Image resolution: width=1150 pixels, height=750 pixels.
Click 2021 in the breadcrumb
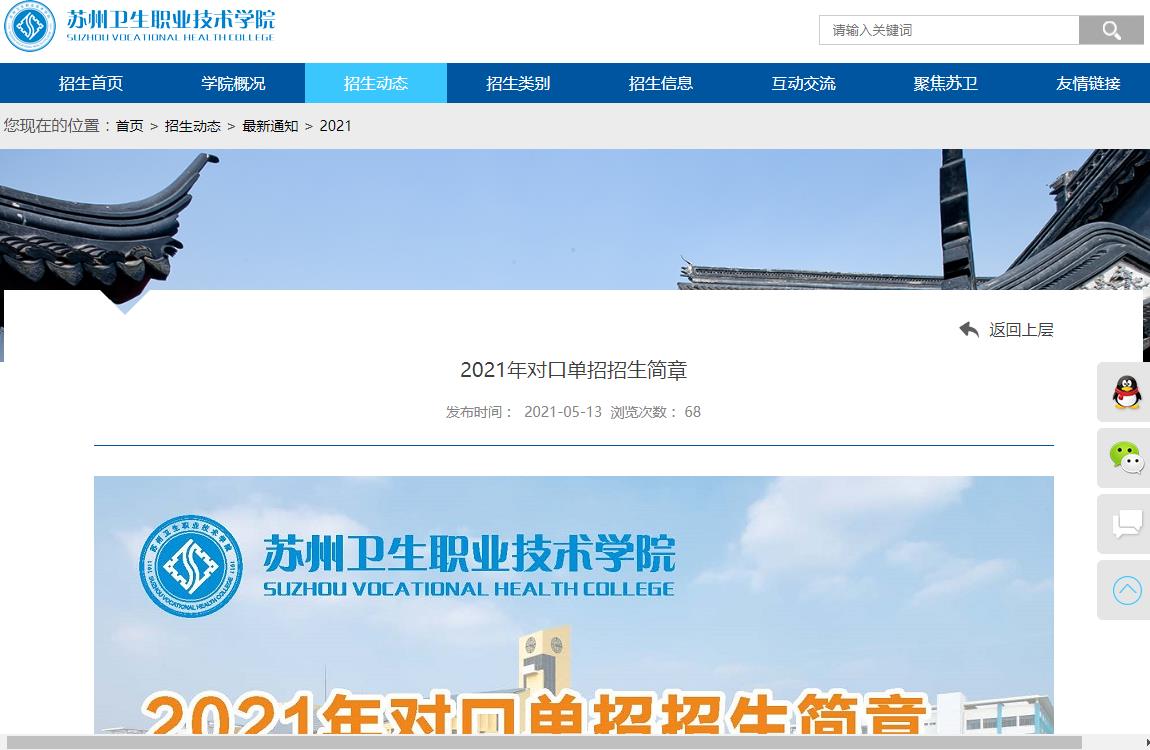(x=335, y=126)
